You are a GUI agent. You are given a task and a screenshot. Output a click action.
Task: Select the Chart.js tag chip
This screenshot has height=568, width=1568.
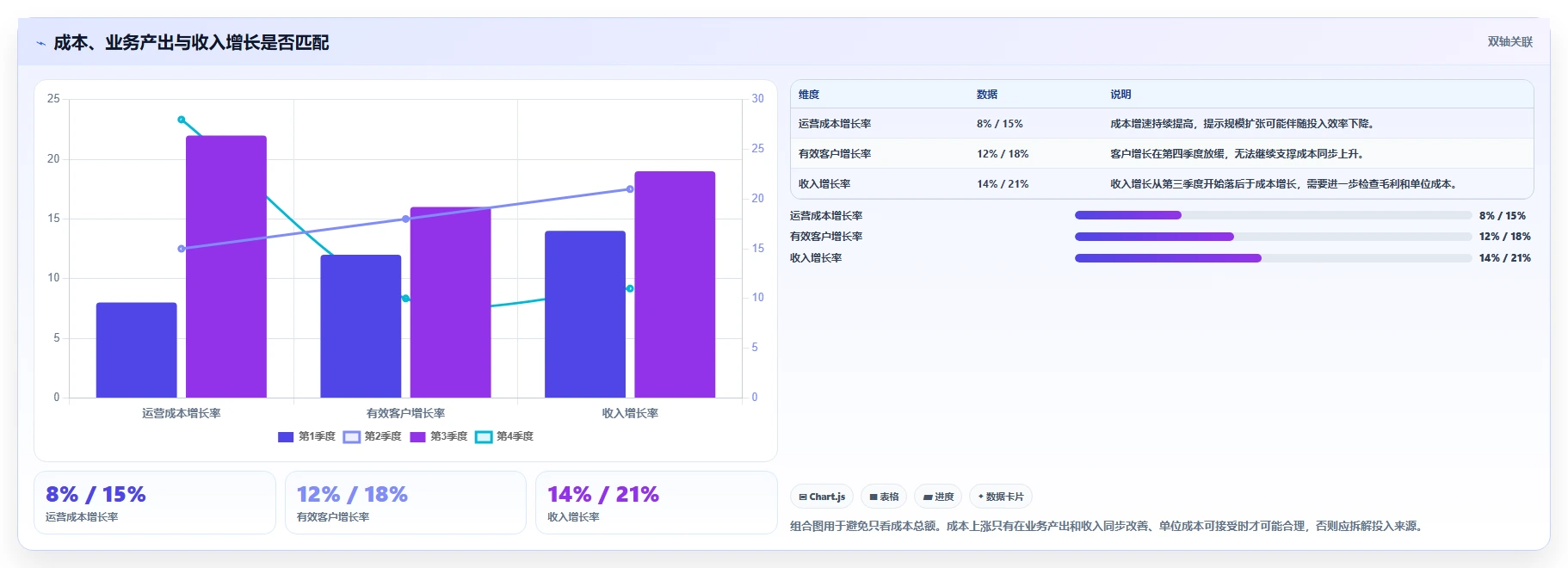tap(822, 497)
